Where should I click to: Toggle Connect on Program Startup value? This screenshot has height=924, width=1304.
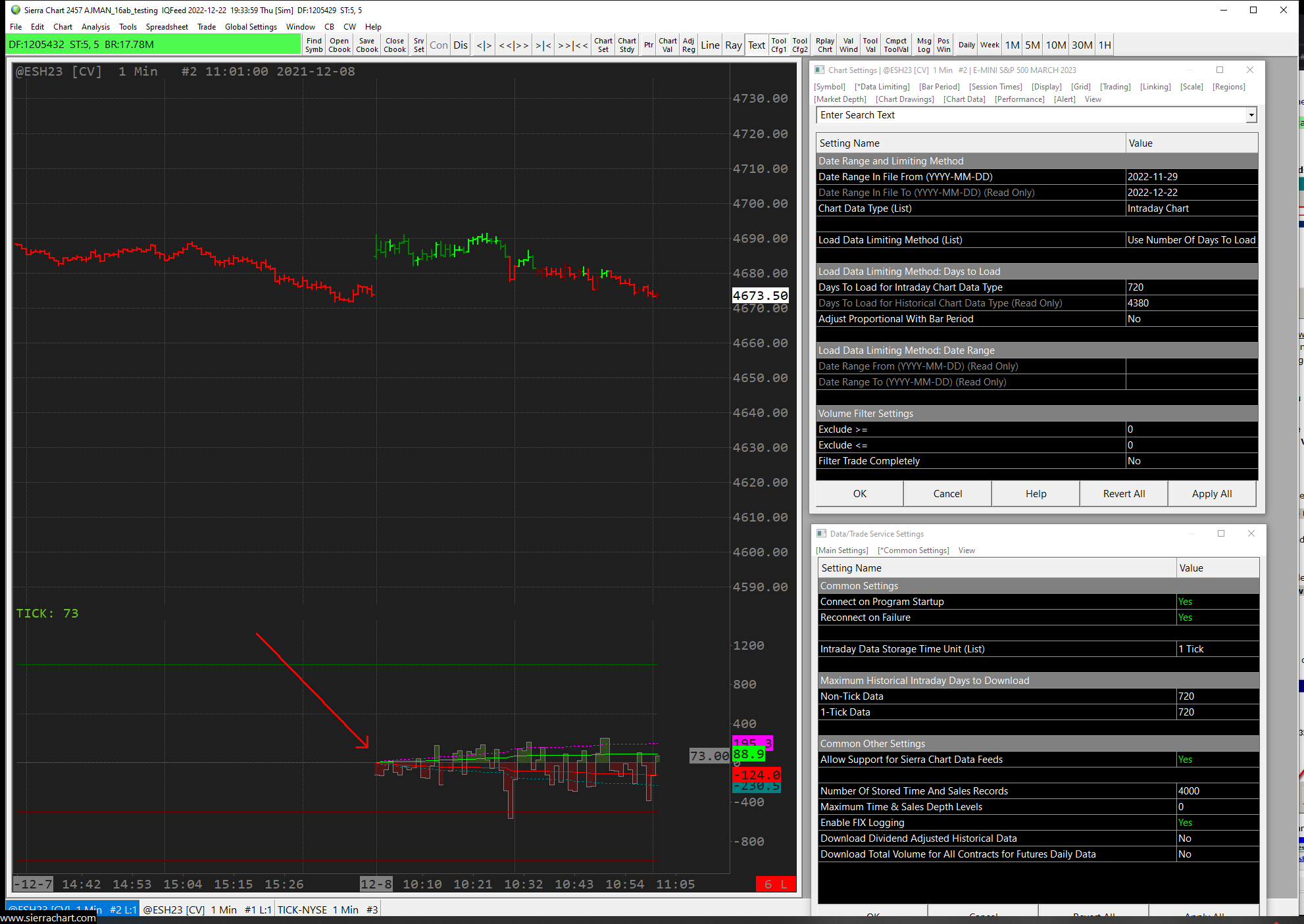click(1216, 602)
